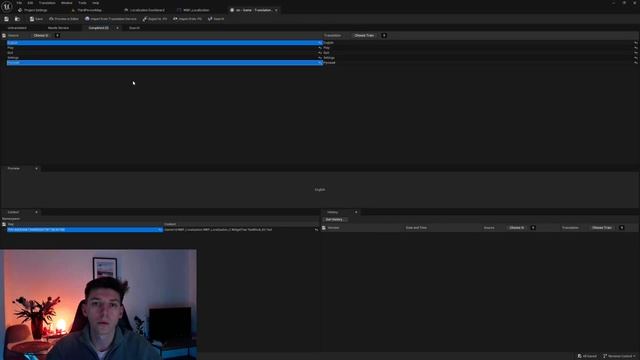Screen dimensions: 640x360
Task: Click reset arrow on English source row
Action: coord(320,43)
